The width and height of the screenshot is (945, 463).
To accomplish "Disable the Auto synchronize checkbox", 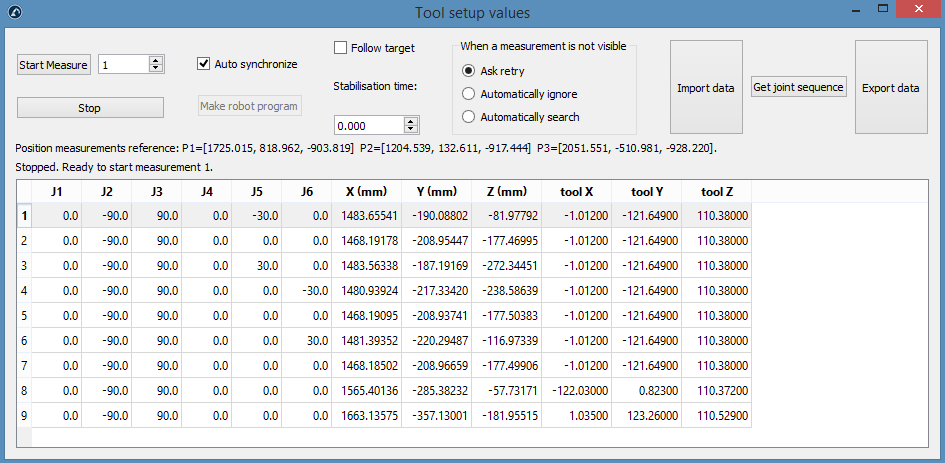I will point(205,64).
